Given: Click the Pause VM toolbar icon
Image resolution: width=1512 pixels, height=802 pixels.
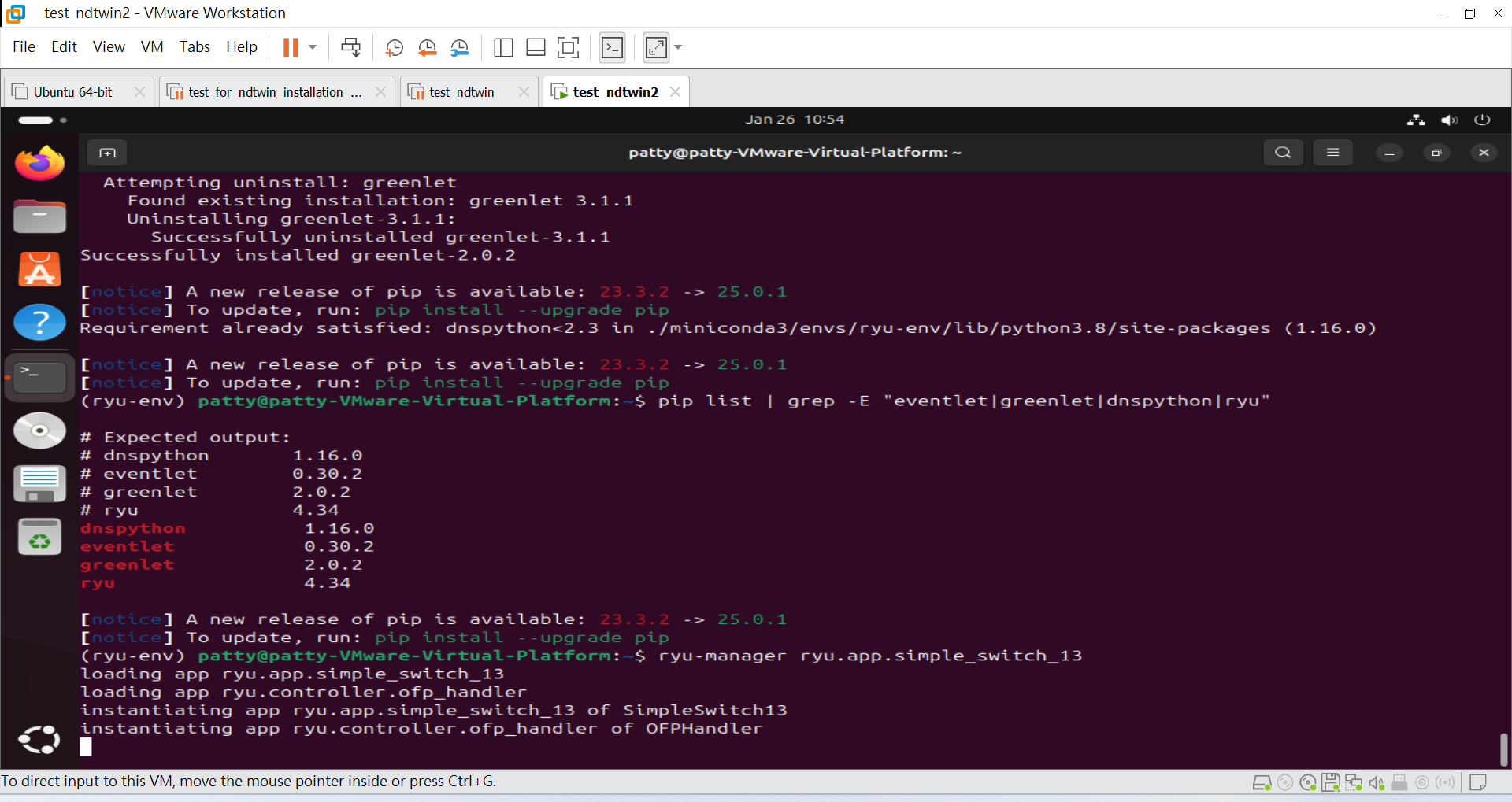Looking at the screenshot, I should coord(291,48).
